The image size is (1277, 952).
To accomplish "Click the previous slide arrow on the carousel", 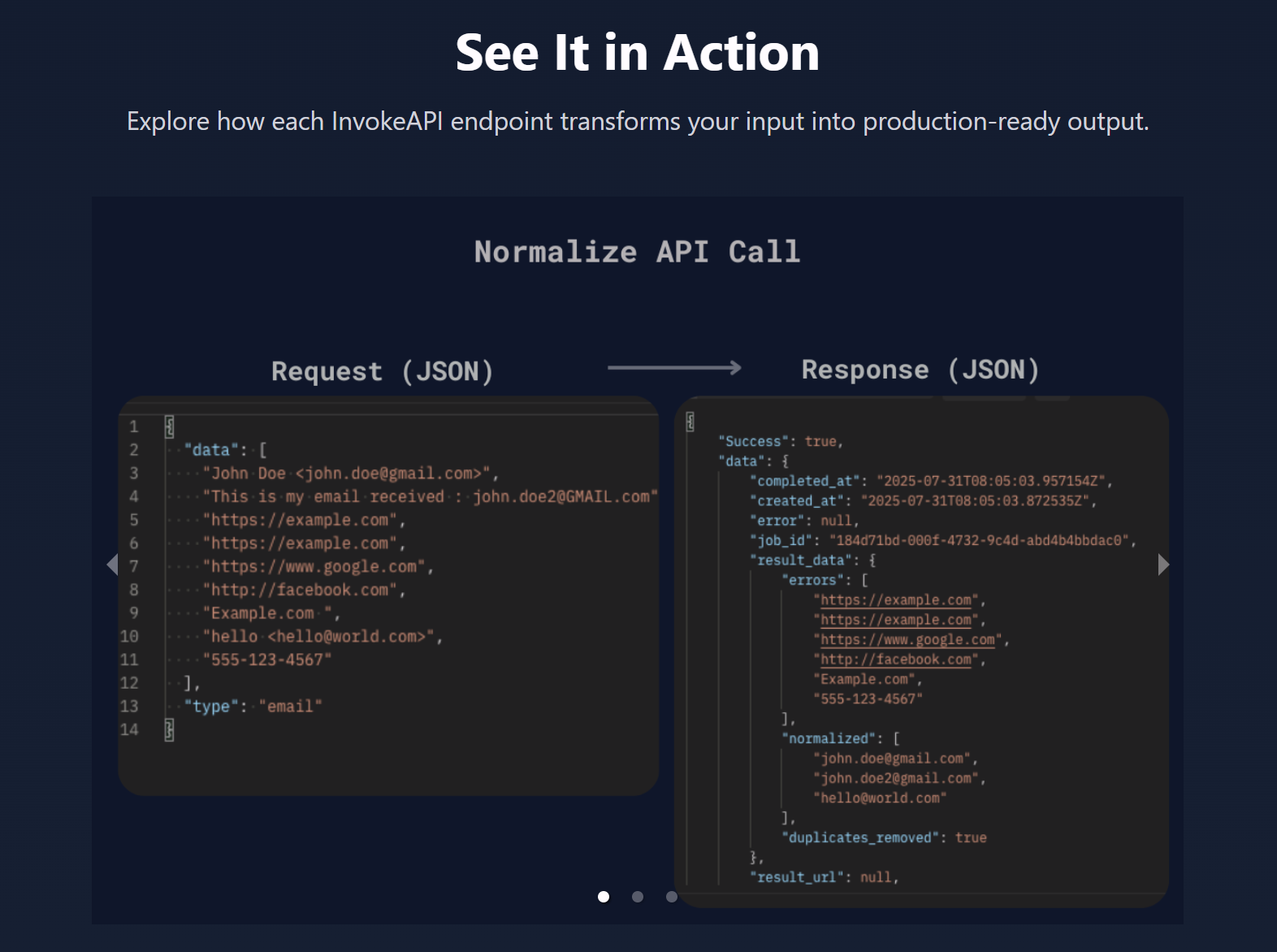I will [113, 565].
